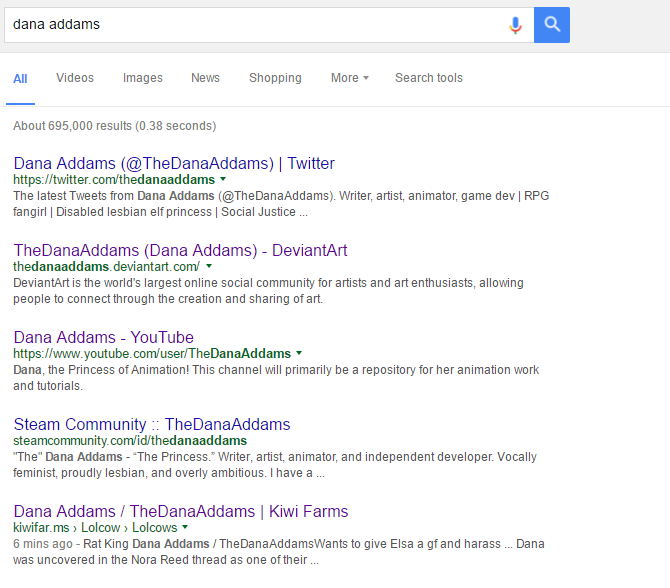Screen dimensions: 670x588
Task: Click the voice search microphone icon
Action: click(515, 25)
